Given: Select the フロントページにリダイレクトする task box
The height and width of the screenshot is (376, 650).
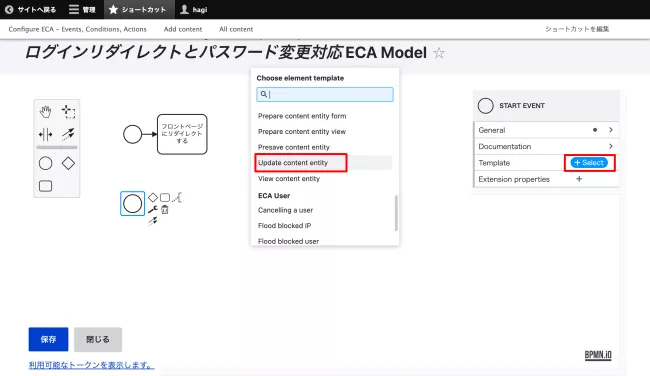Looking at the screenshot, I should pos(182,134).
